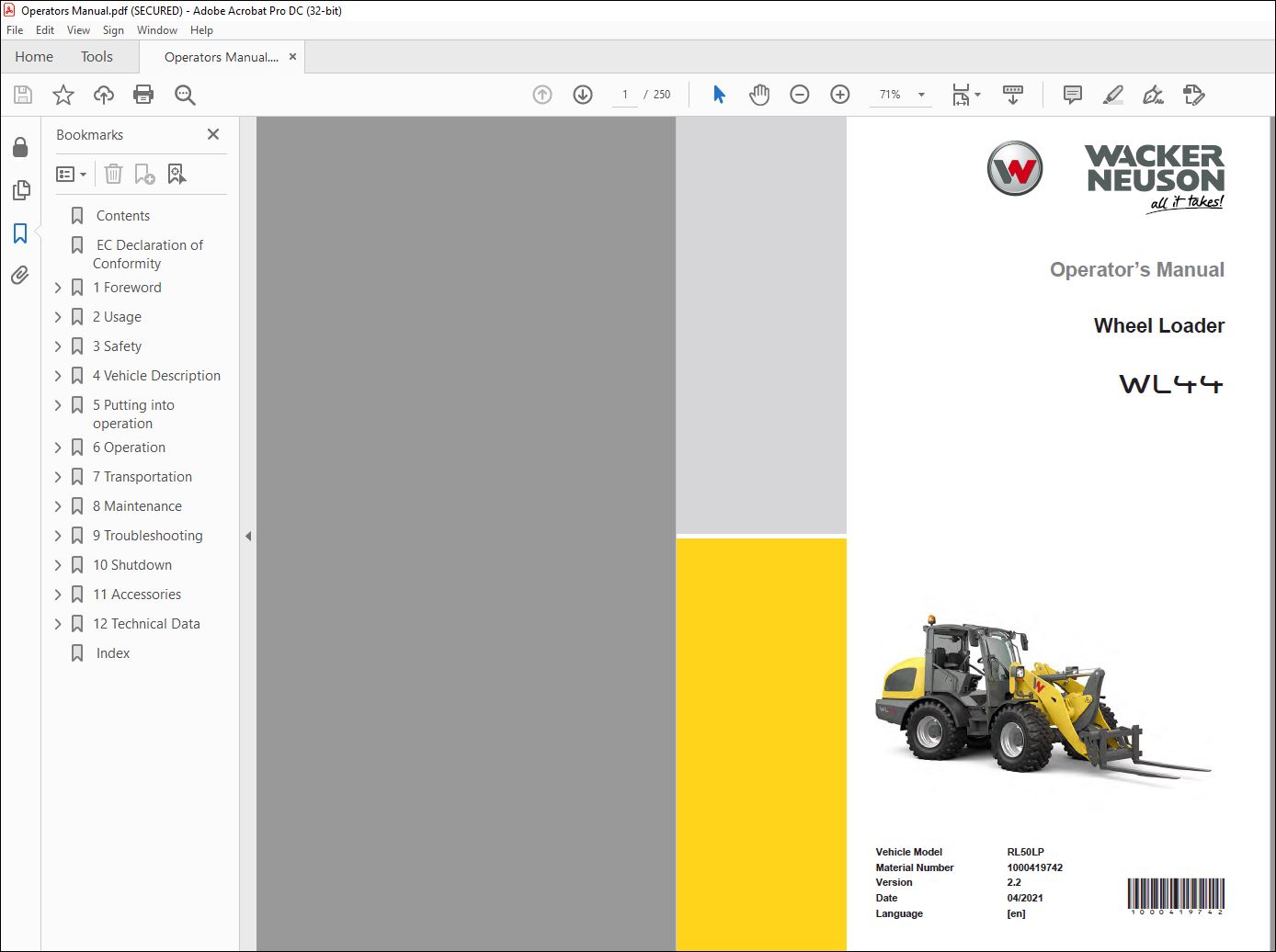Jump to the Contents bookmark
The width and height of the screenshot is (1276, 952).
(x=123, y=216)
